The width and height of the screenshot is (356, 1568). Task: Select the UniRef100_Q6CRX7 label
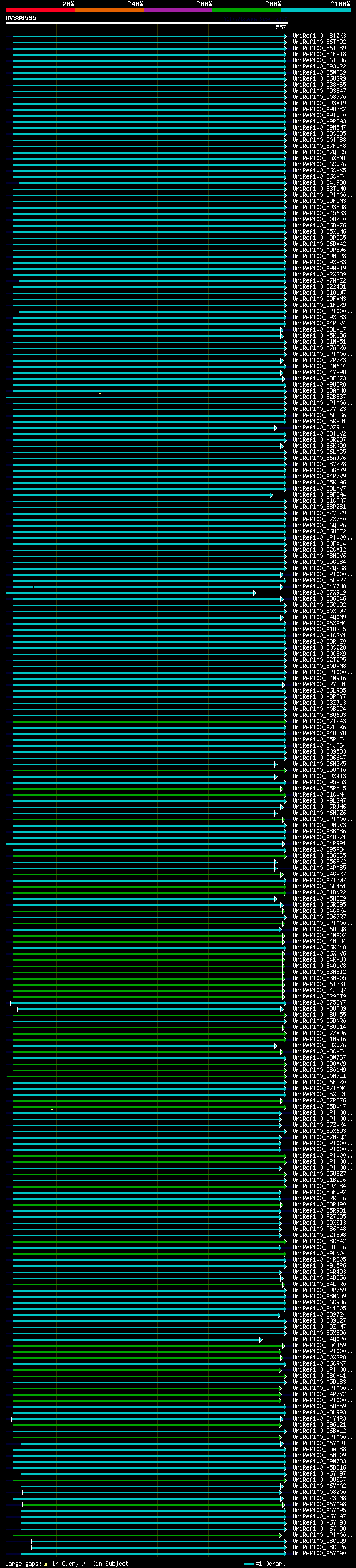319,1363
